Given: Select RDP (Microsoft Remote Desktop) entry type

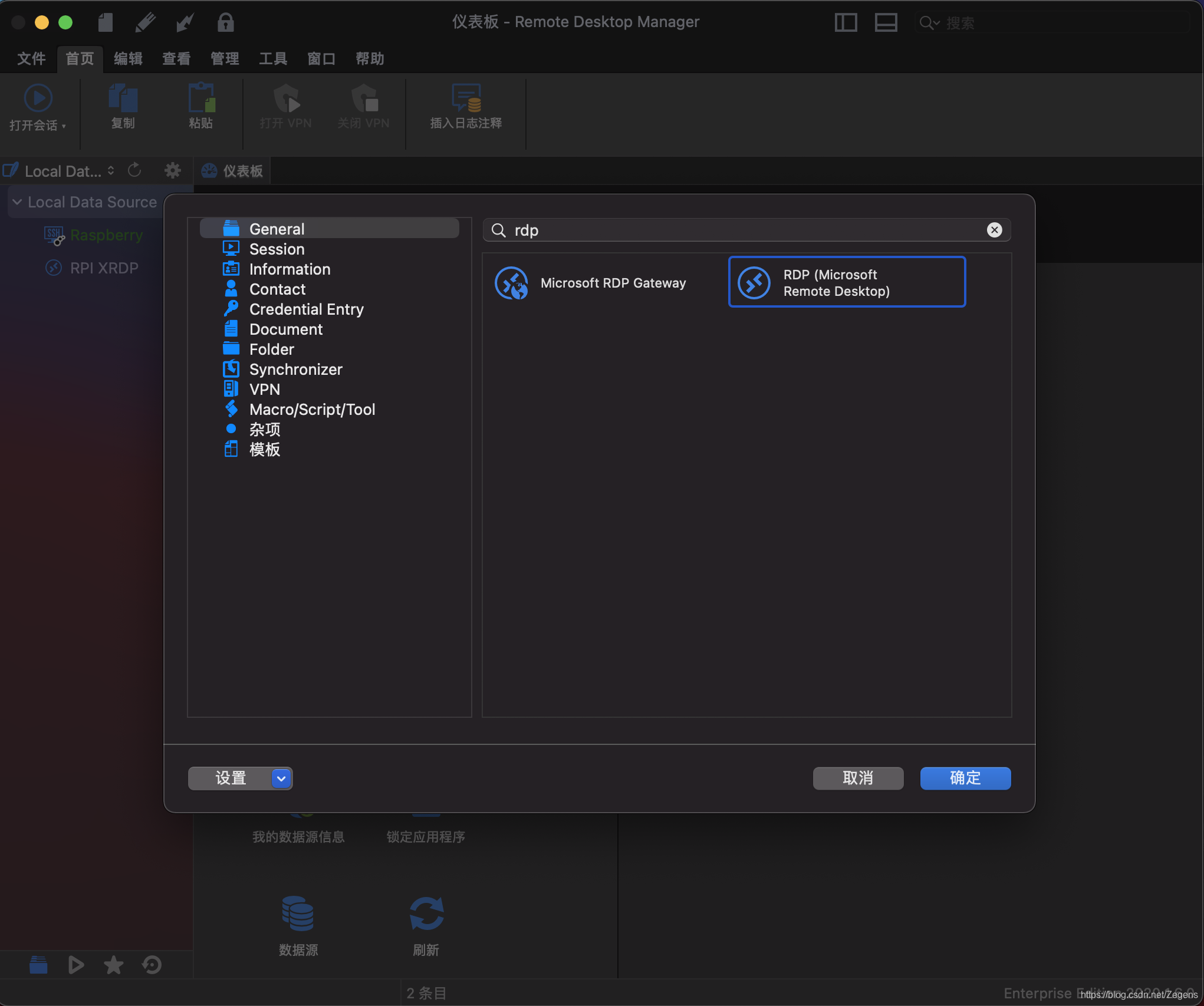Looking at the screenshot, I should pyautogui.click(x=847, y=282).
